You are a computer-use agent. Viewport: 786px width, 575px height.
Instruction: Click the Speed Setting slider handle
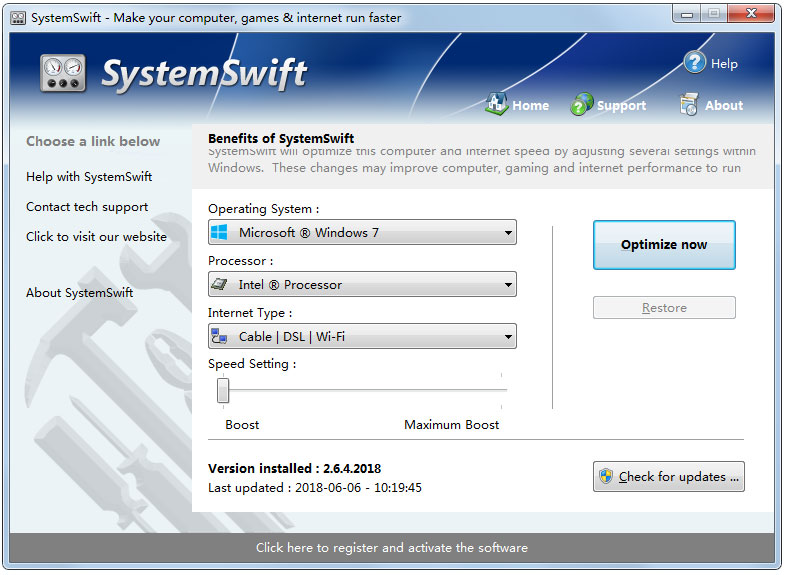[223, 390]
